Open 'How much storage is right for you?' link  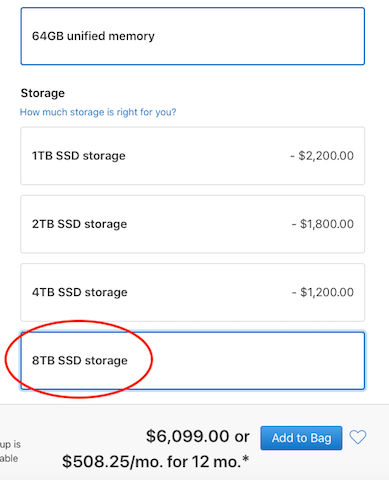pyautogui.click(x=98, y=112)
